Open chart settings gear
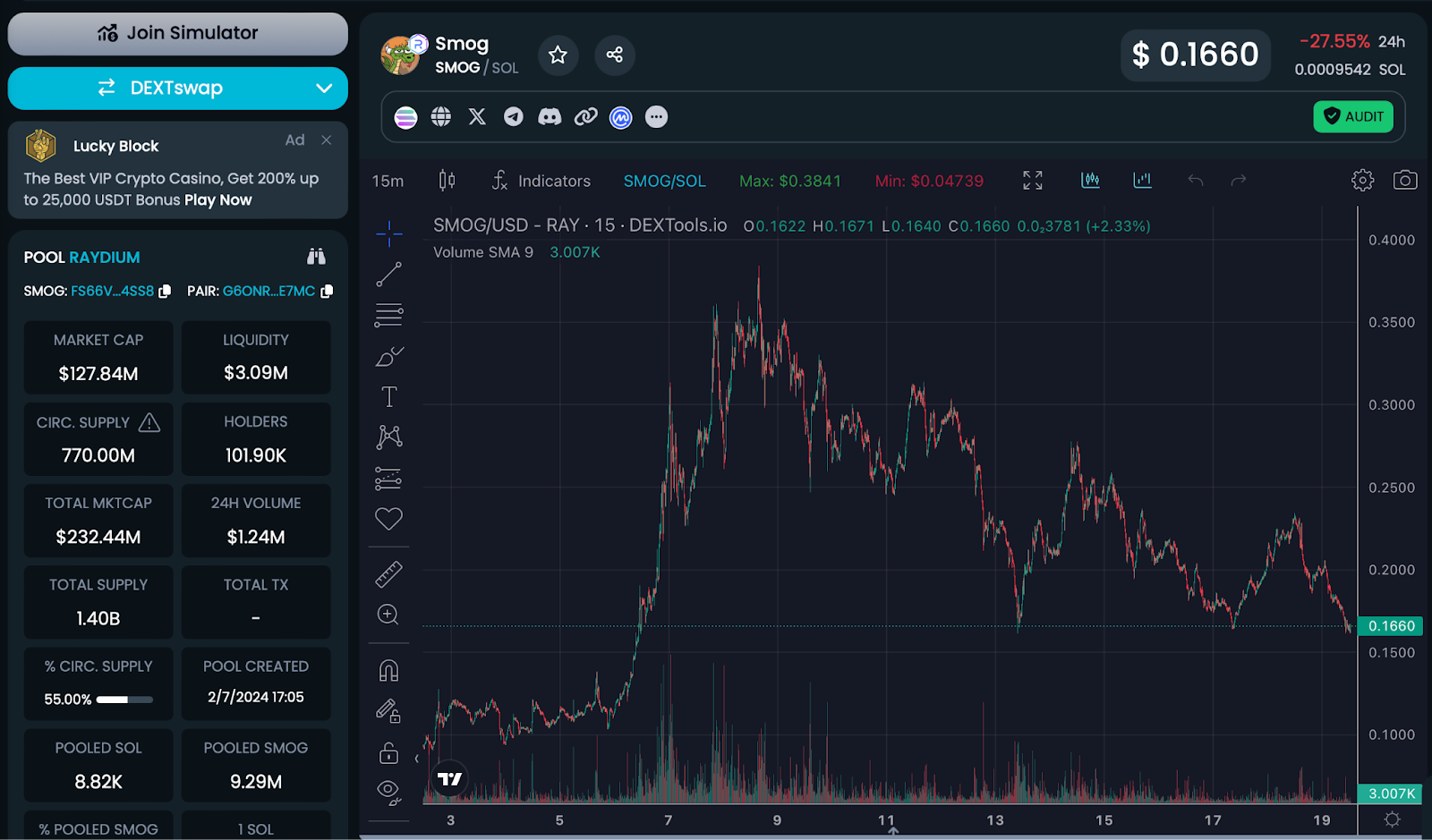The width and height of the screenshot is (1432, 840). [1362, 181]
